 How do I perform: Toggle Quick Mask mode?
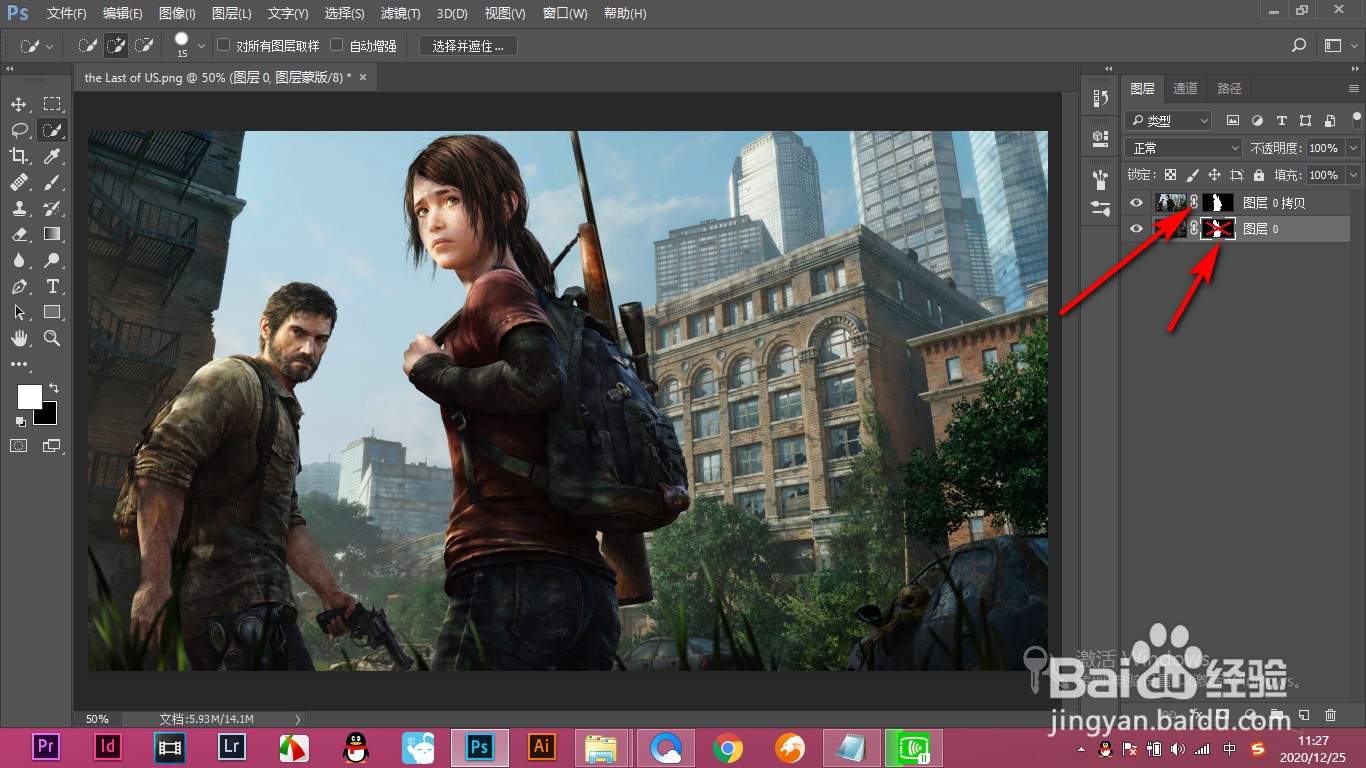(x=19, y=446)
